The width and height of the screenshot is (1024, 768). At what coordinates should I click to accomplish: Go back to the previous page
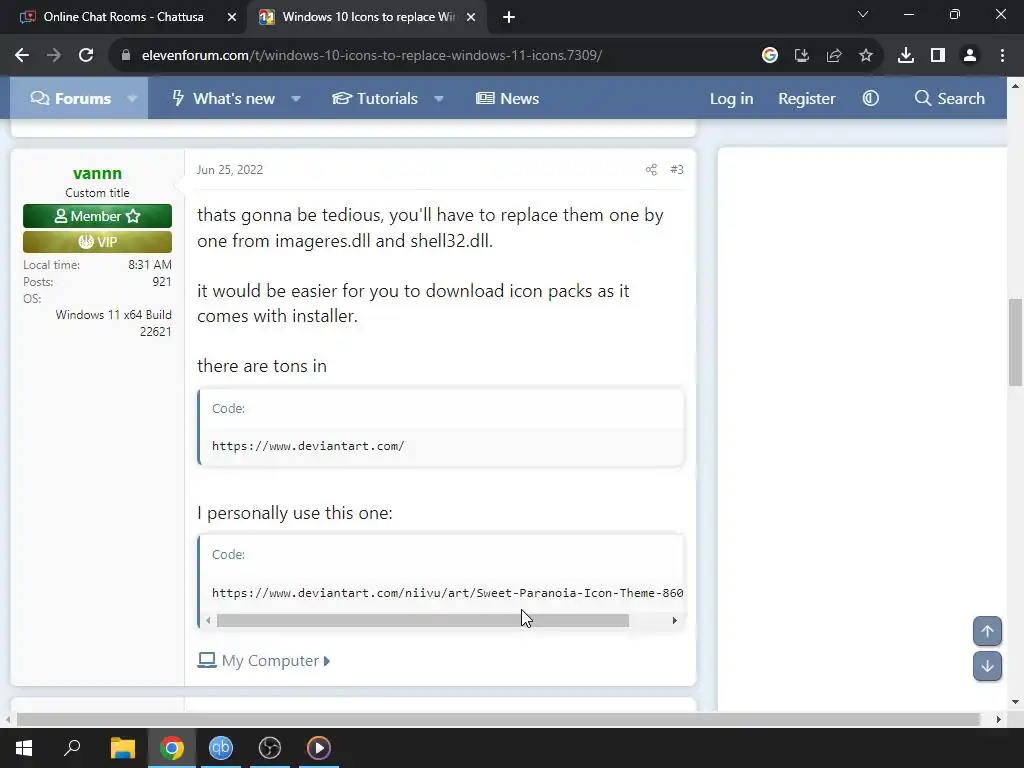22,56
